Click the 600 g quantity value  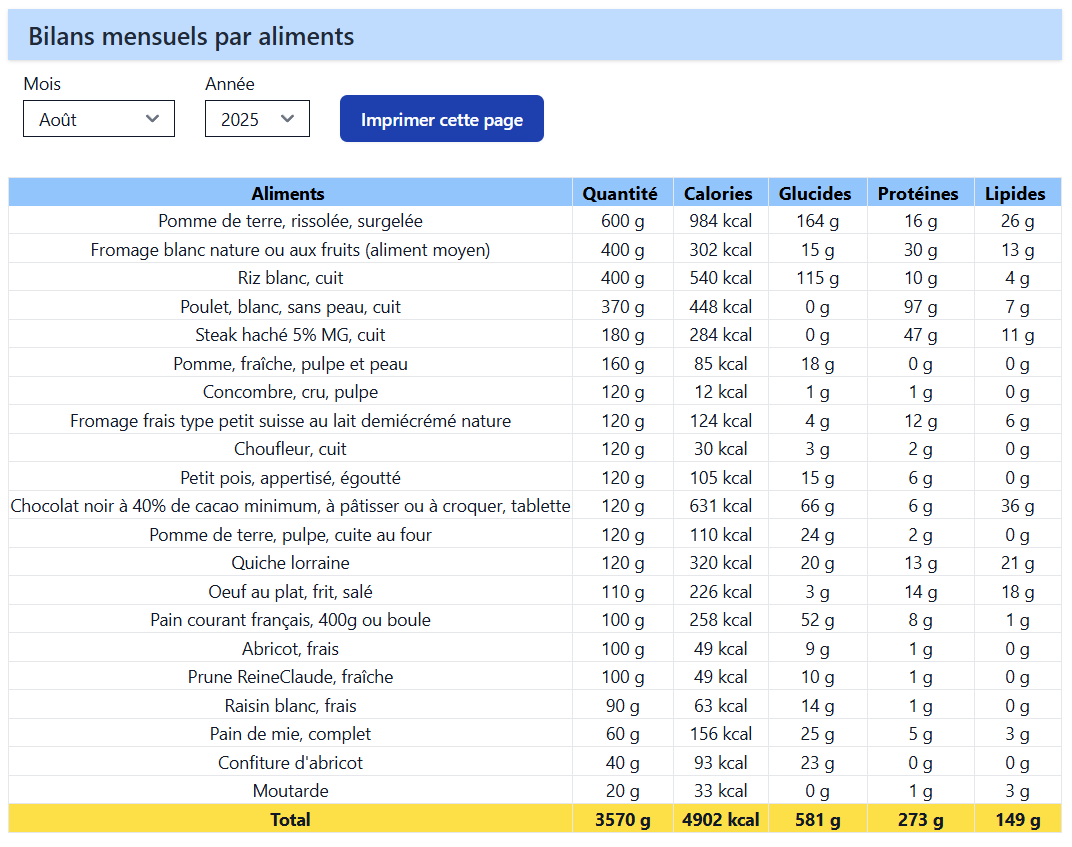pos(622,221)
